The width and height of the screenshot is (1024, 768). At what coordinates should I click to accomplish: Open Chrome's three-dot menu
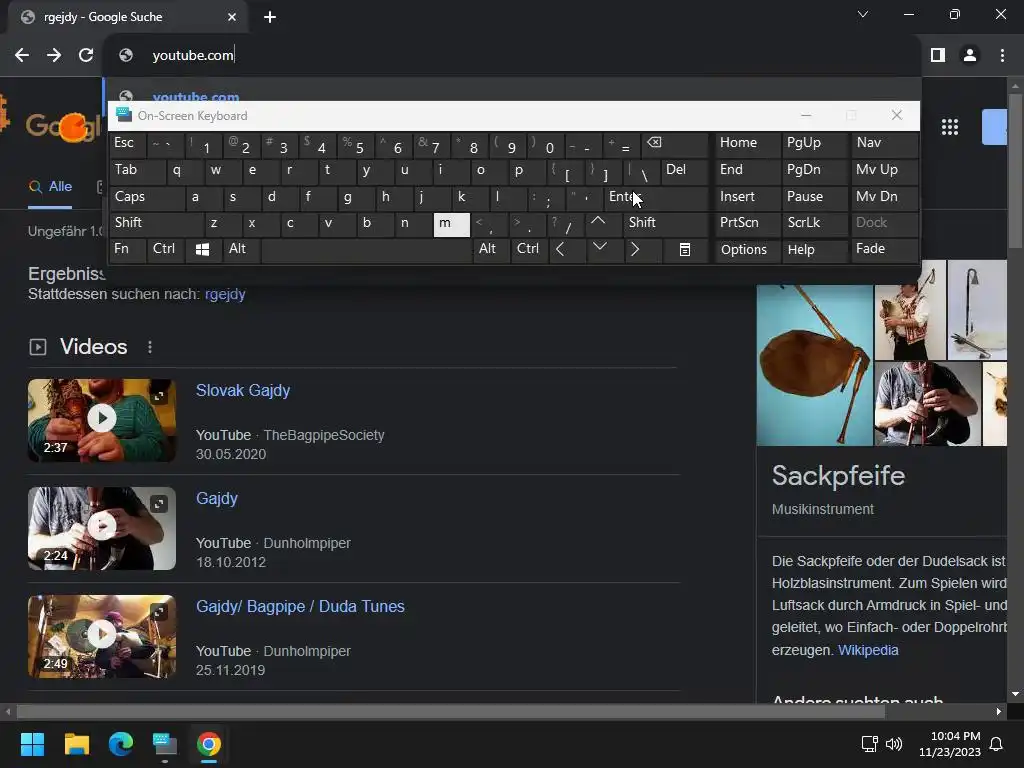click(1002, 56)
